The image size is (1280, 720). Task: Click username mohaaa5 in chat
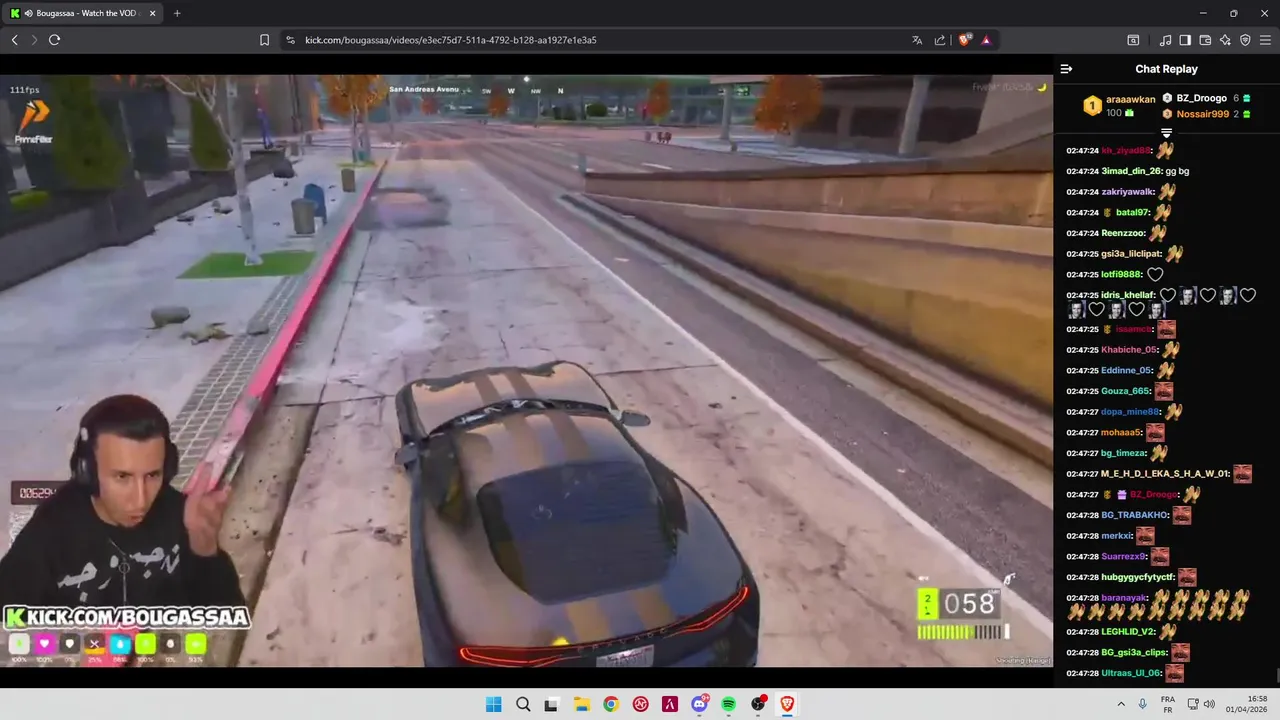(1121, 433)
